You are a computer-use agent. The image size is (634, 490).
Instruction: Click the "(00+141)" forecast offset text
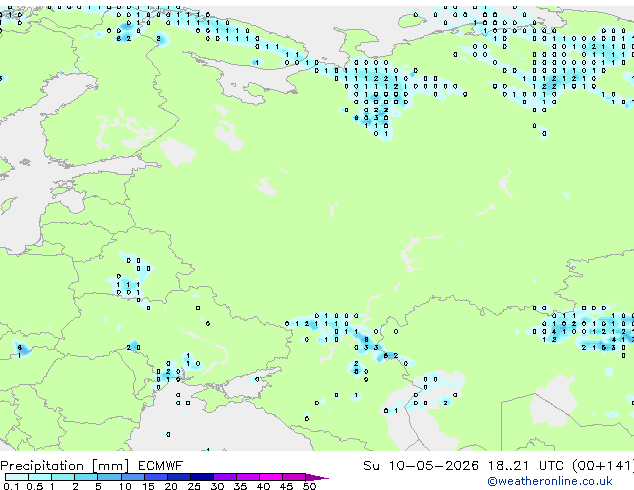click(603, 466)
